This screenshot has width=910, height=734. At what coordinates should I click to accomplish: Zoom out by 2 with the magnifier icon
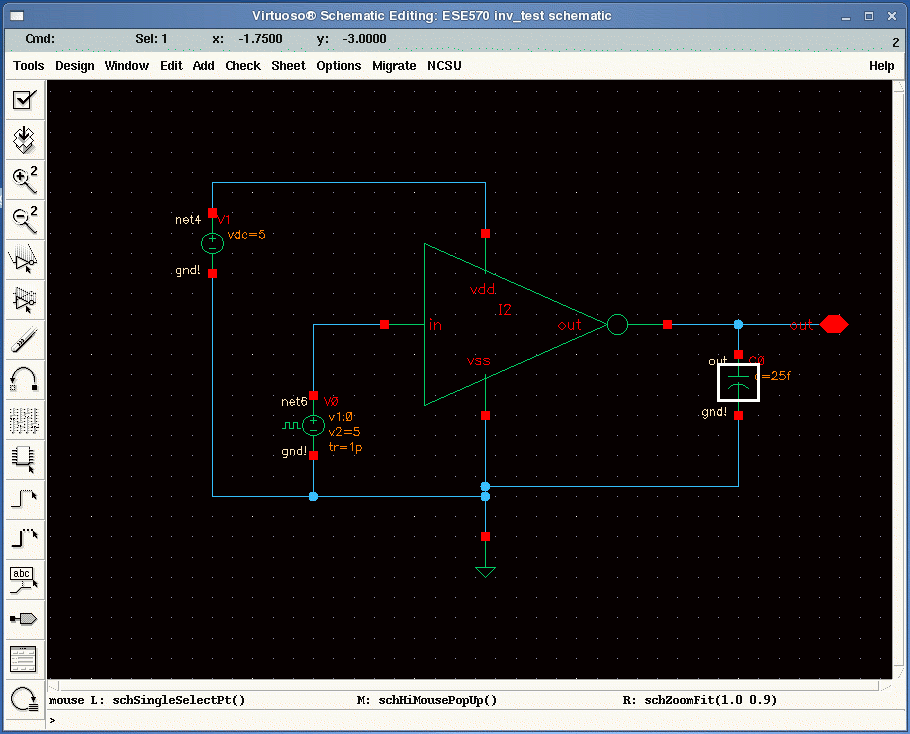[24, 220]
